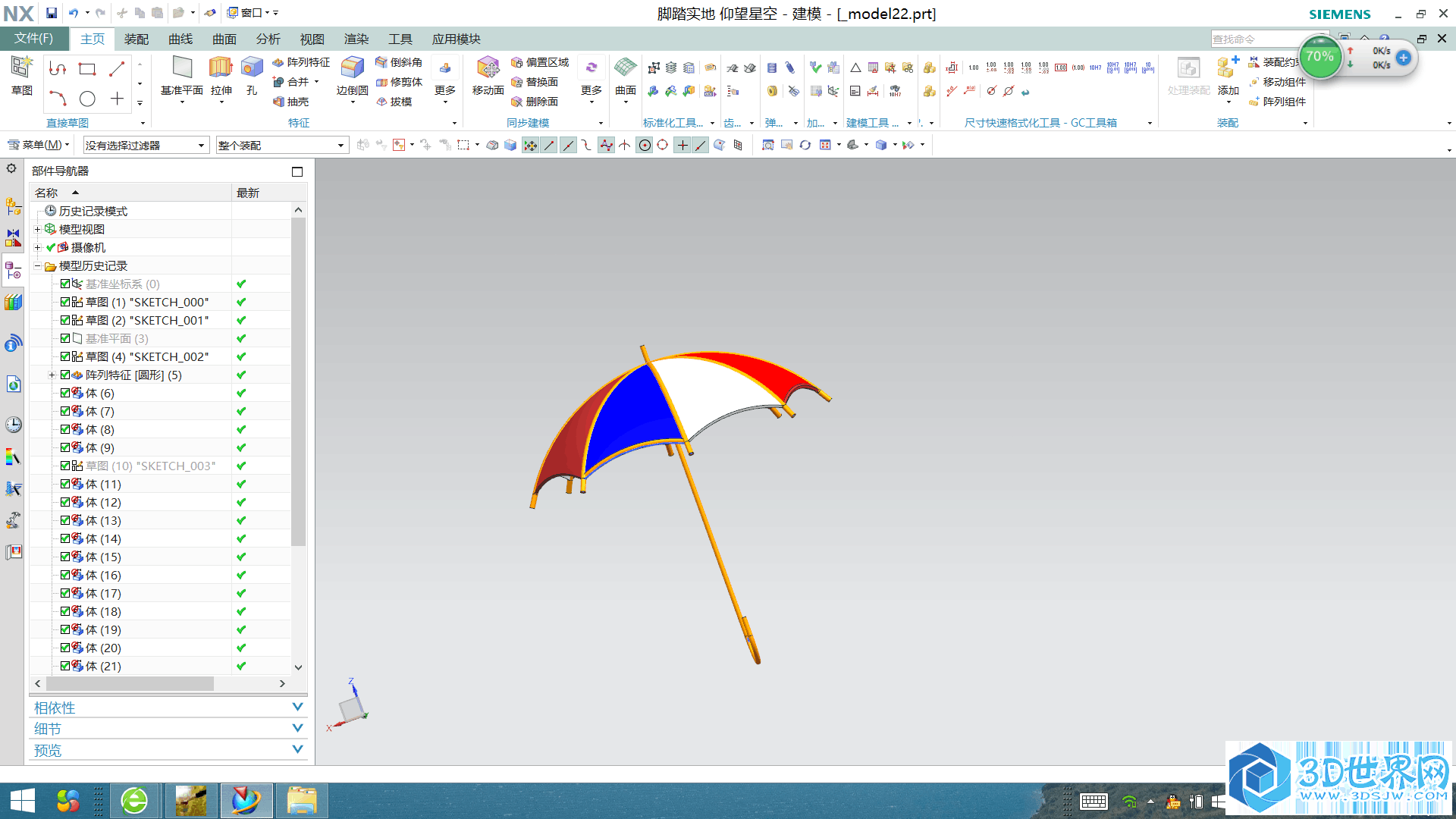
Task: Click the 最新 column header
Action: click(x=262, y=193)
